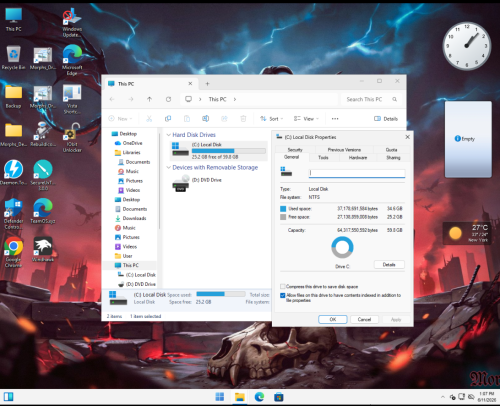Open Microsoft Edge from the taskbar
500x406 pixels.
[259, 397]
